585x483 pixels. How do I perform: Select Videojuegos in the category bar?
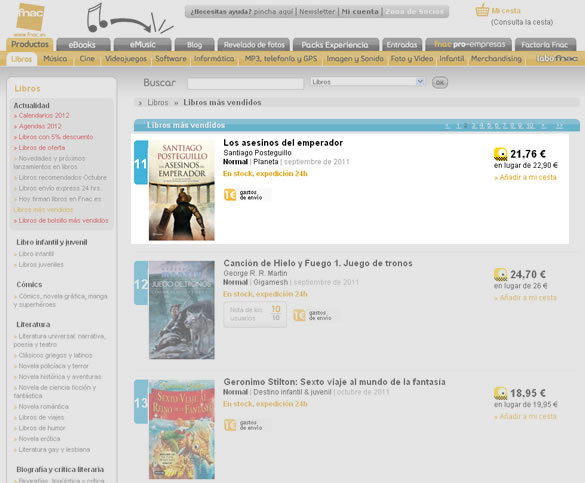126,59
